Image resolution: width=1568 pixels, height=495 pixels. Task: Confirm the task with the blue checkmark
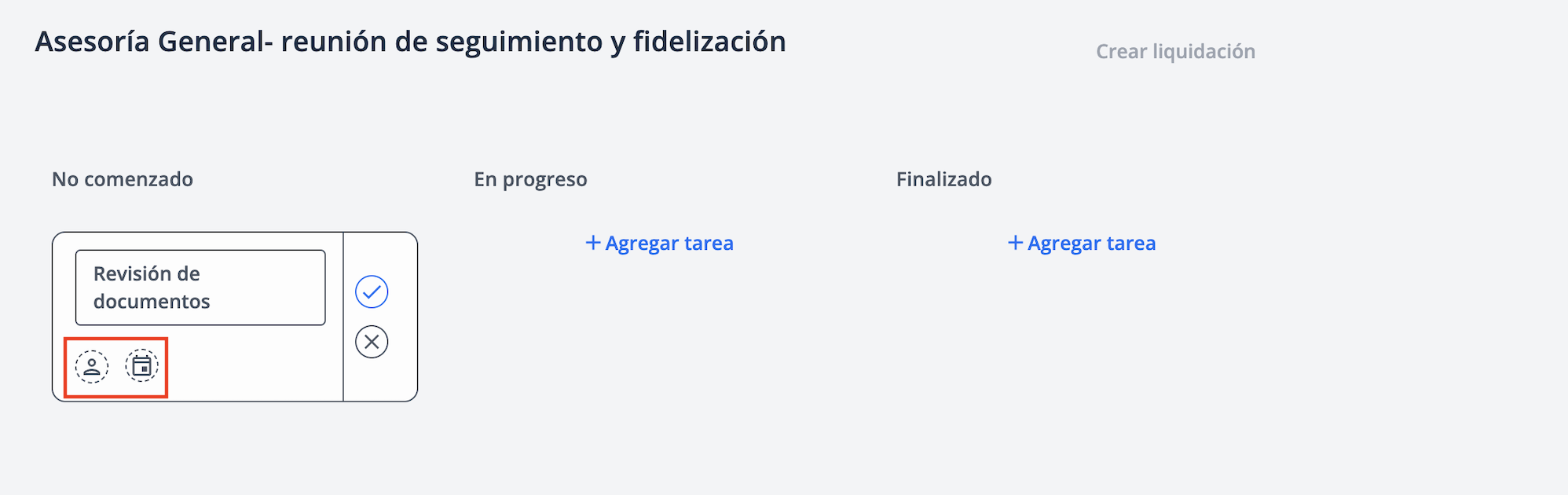(x=372, y=292)
